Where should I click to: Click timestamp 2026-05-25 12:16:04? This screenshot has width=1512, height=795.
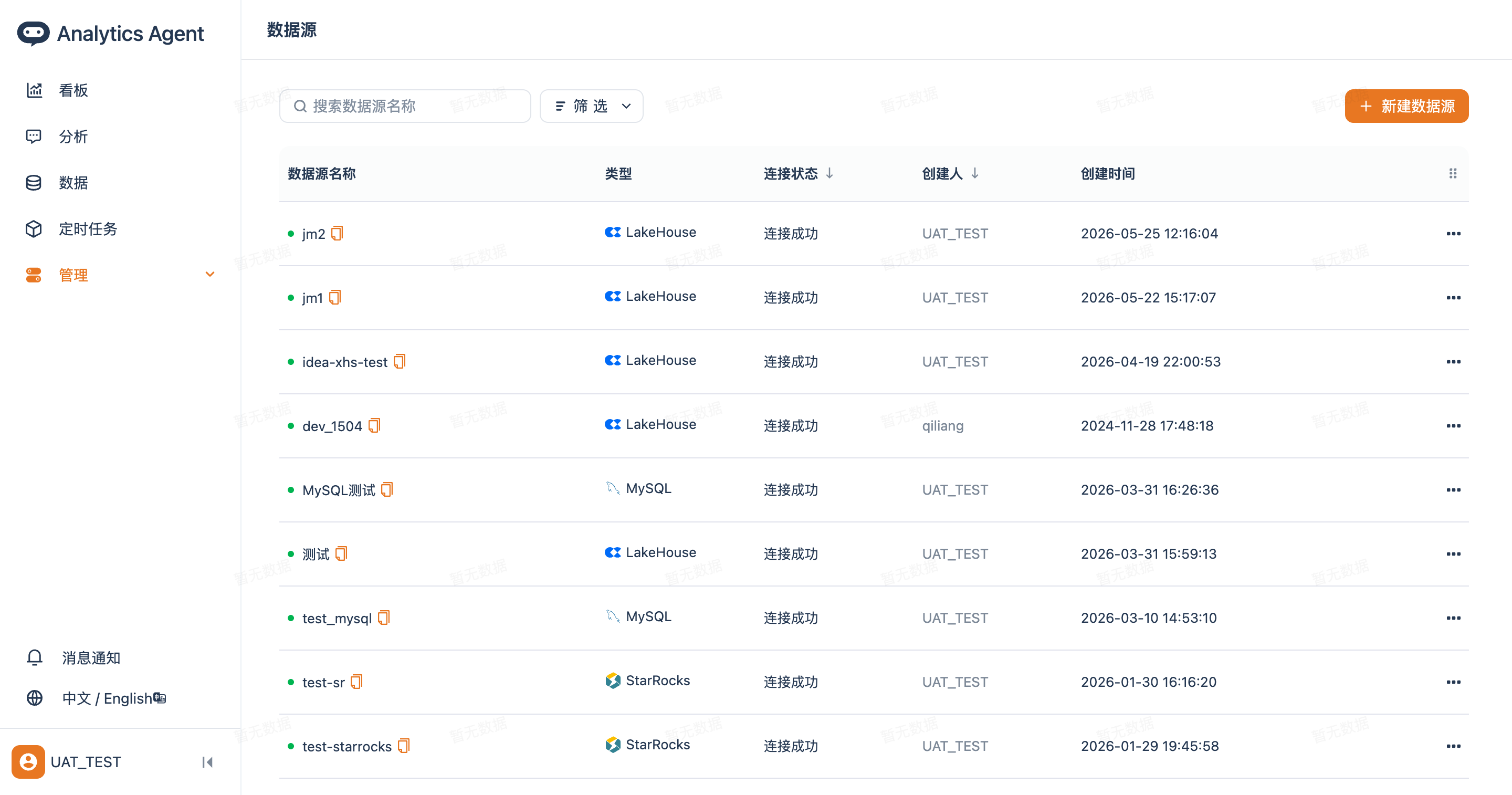coord(1149,234)
